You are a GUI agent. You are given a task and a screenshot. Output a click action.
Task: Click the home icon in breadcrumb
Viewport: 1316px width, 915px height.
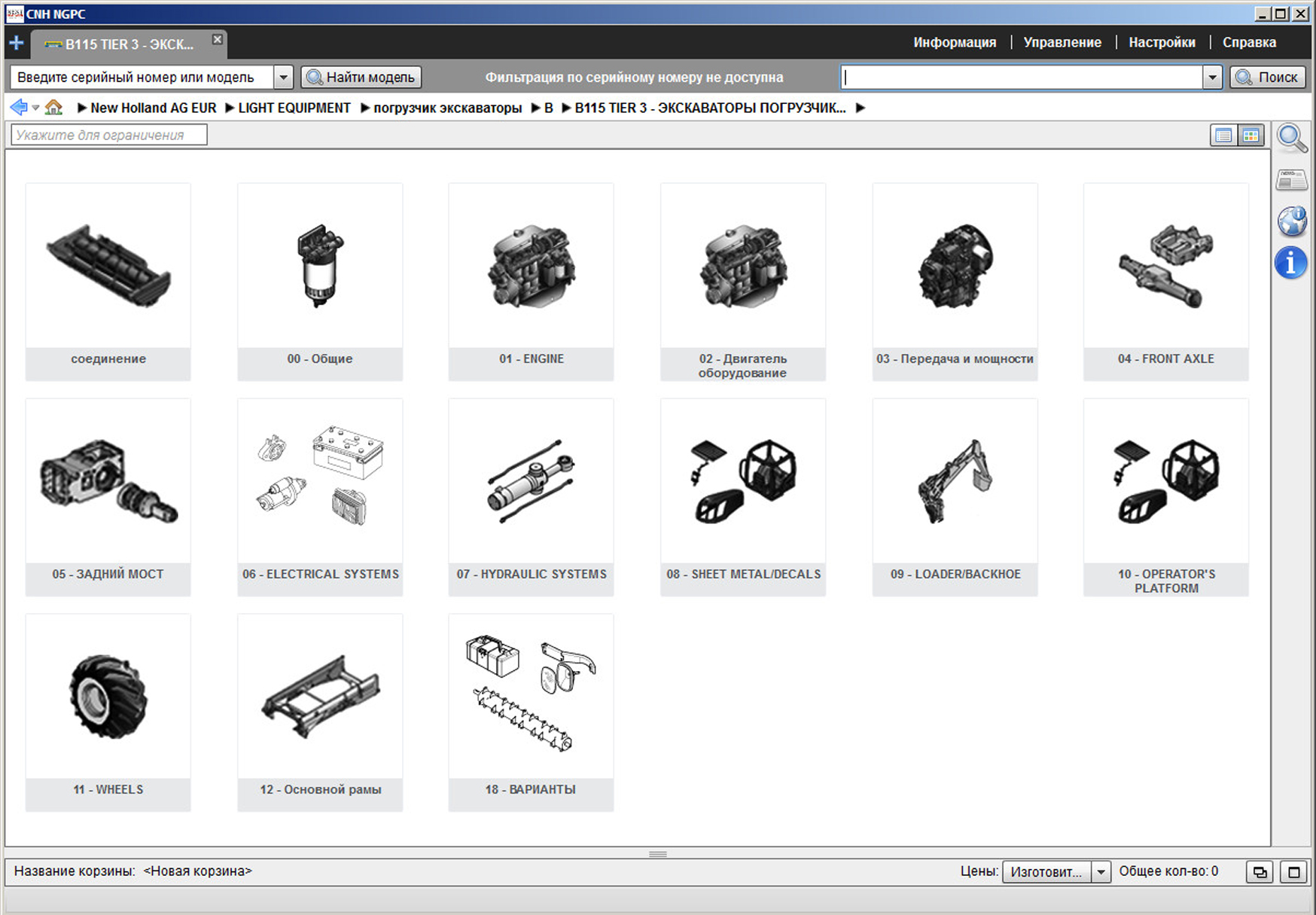pyautogui.click(x=53, y=108)
